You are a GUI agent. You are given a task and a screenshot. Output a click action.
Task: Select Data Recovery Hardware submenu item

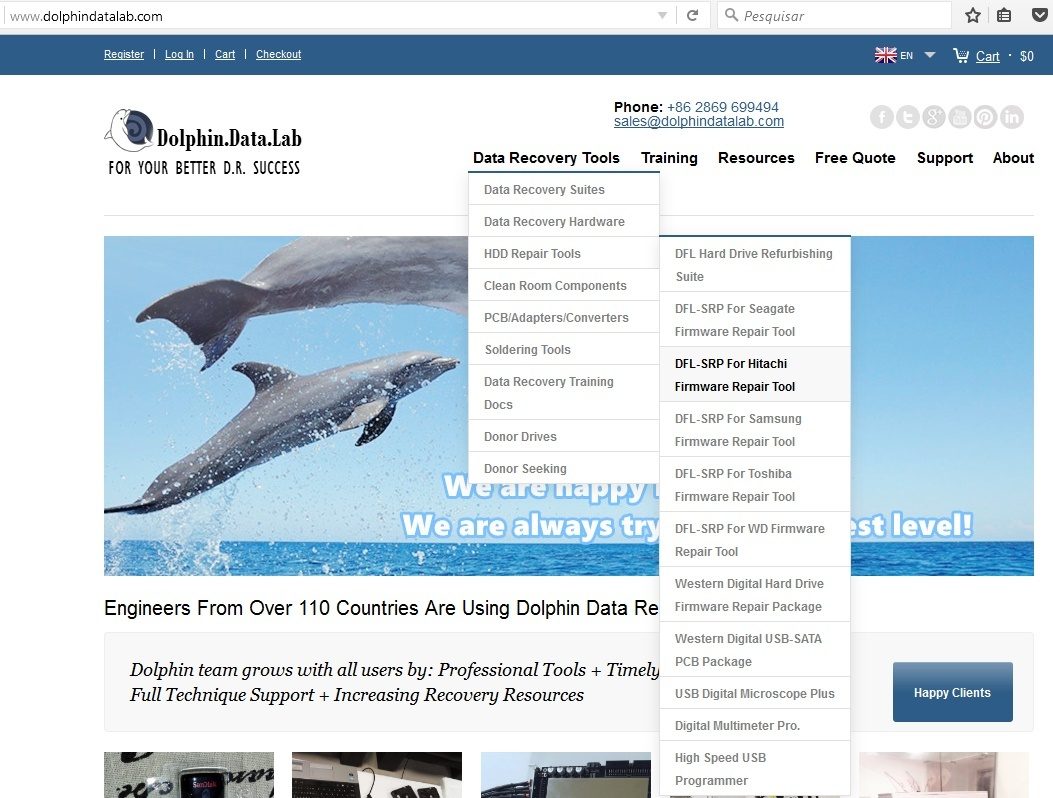(563, 222)
